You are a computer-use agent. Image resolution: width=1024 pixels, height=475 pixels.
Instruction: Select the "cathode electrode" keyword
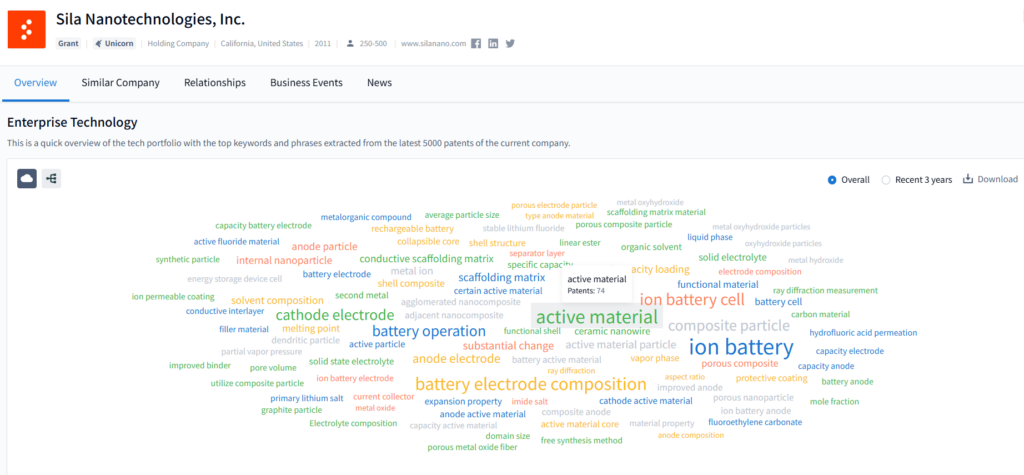coord(321,315)
